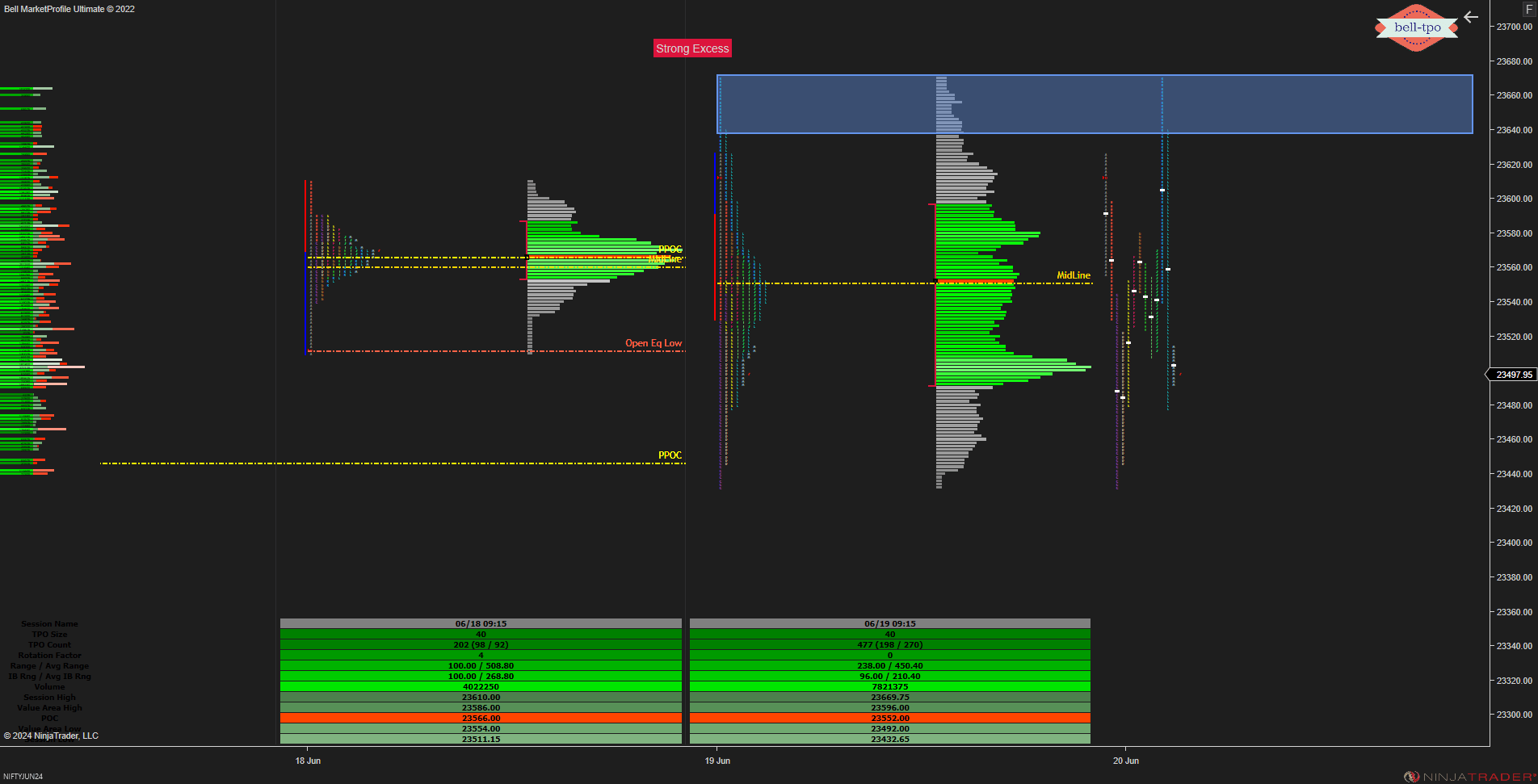Click the value area low cell 23554.00

pyautogui.click(x=481, y=728)
